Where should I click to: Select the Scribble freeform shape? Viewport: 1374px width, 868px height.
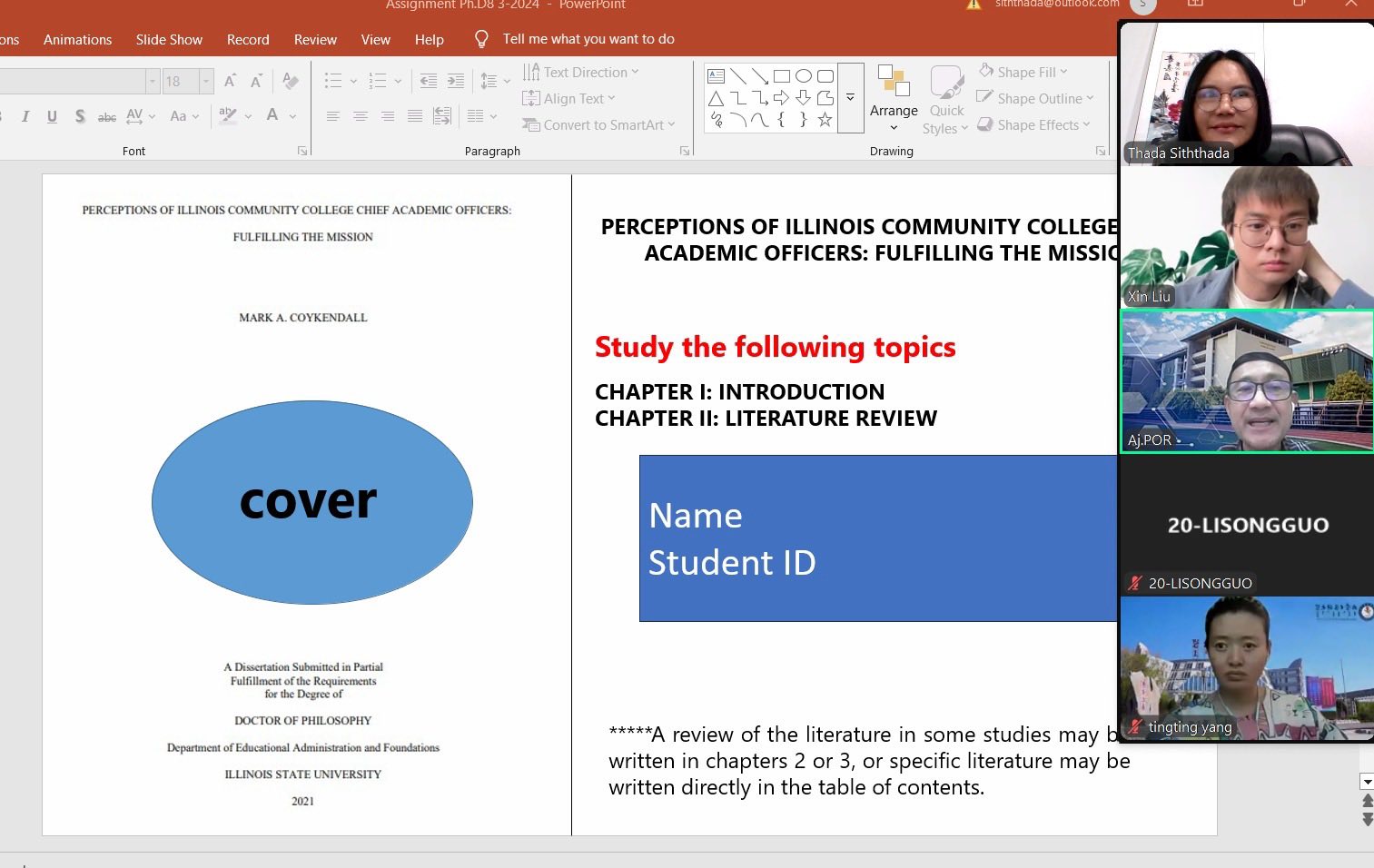pyautogui.click(x=716, y=120)
